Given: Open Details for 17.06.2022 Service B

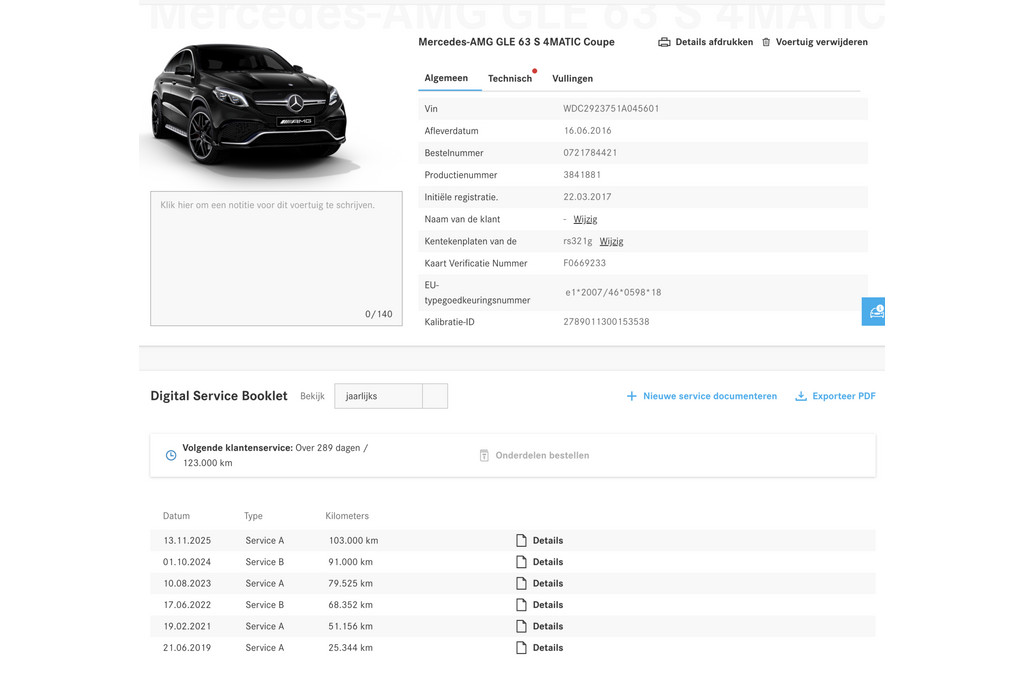Looking at the screenshot, I should click(547, 605).
